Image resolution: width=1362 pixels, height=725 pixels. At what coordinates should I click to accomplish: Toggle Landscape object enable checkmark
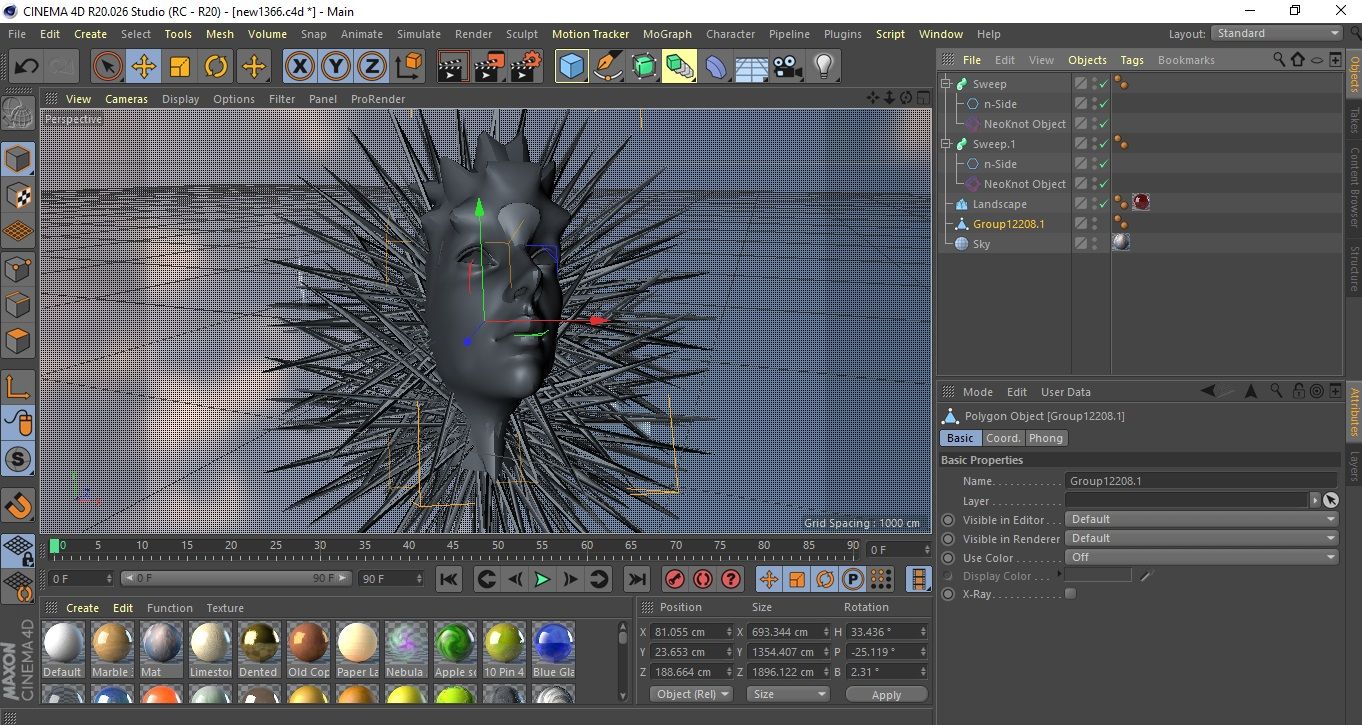tap(1103, 204)
